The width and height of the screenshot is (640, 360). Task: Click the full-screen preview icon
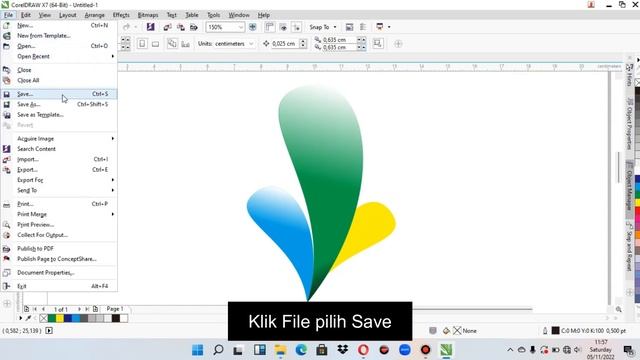tap(253, 27)
